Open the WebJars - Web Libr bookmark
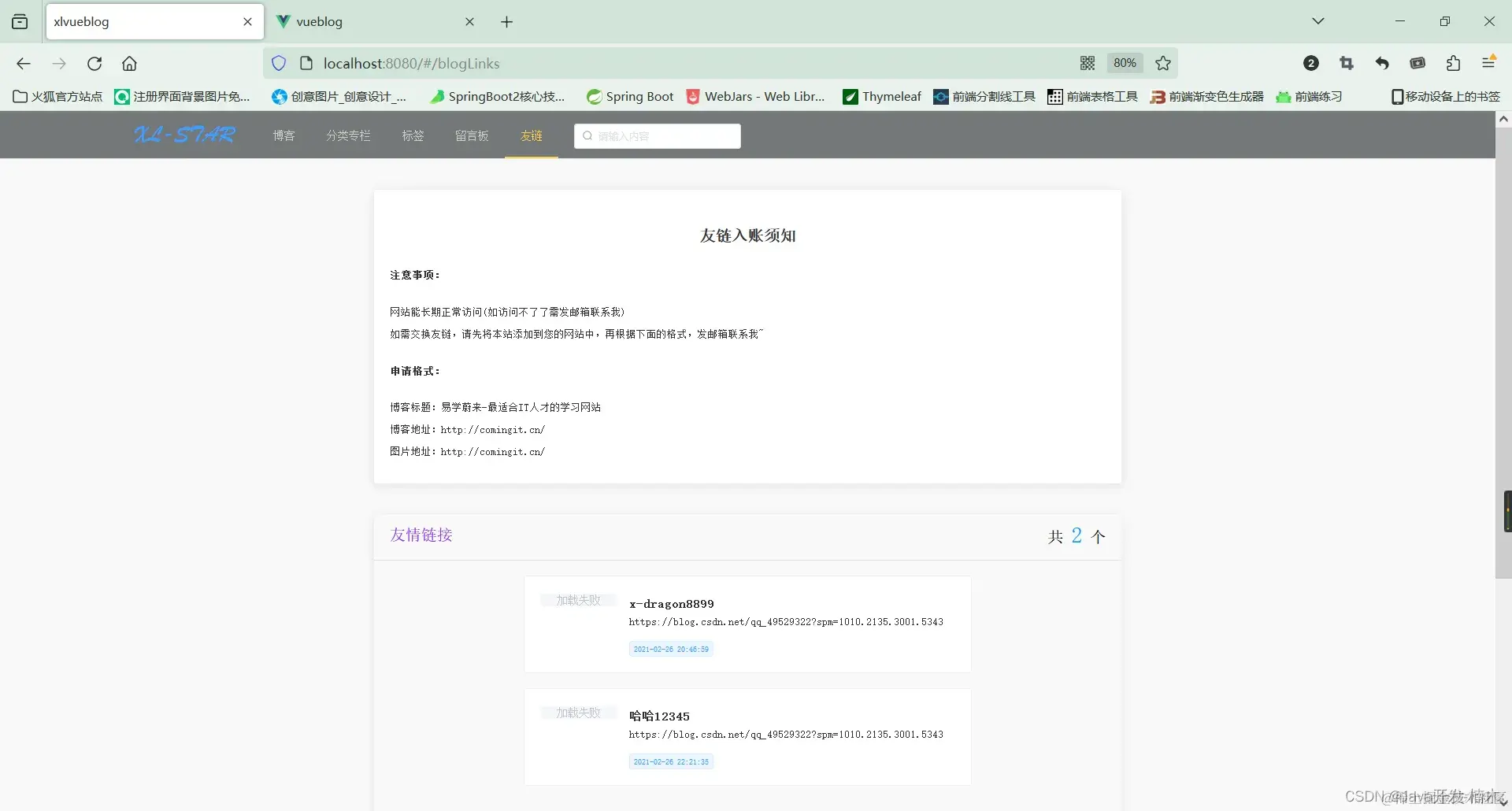 tap(756, 96)
